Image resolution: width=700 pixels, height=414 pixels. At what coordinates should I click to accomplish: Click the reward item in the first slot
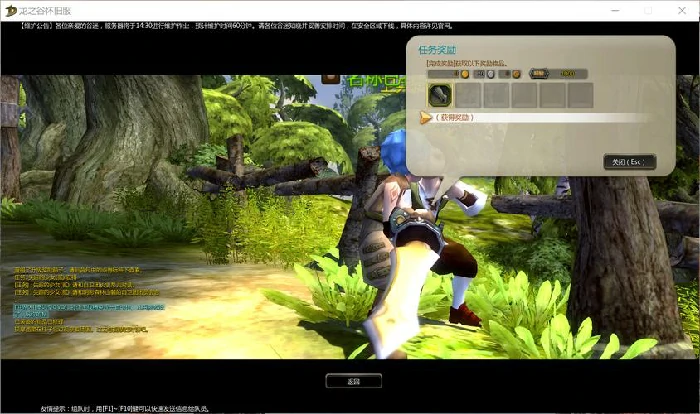click(x=440, y=95)
